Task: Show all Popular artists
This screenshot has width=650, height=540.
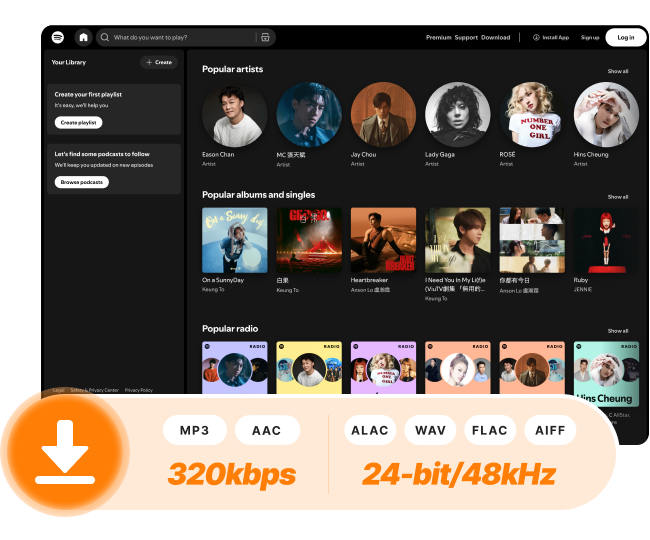Action: click(x=618, y=71)
